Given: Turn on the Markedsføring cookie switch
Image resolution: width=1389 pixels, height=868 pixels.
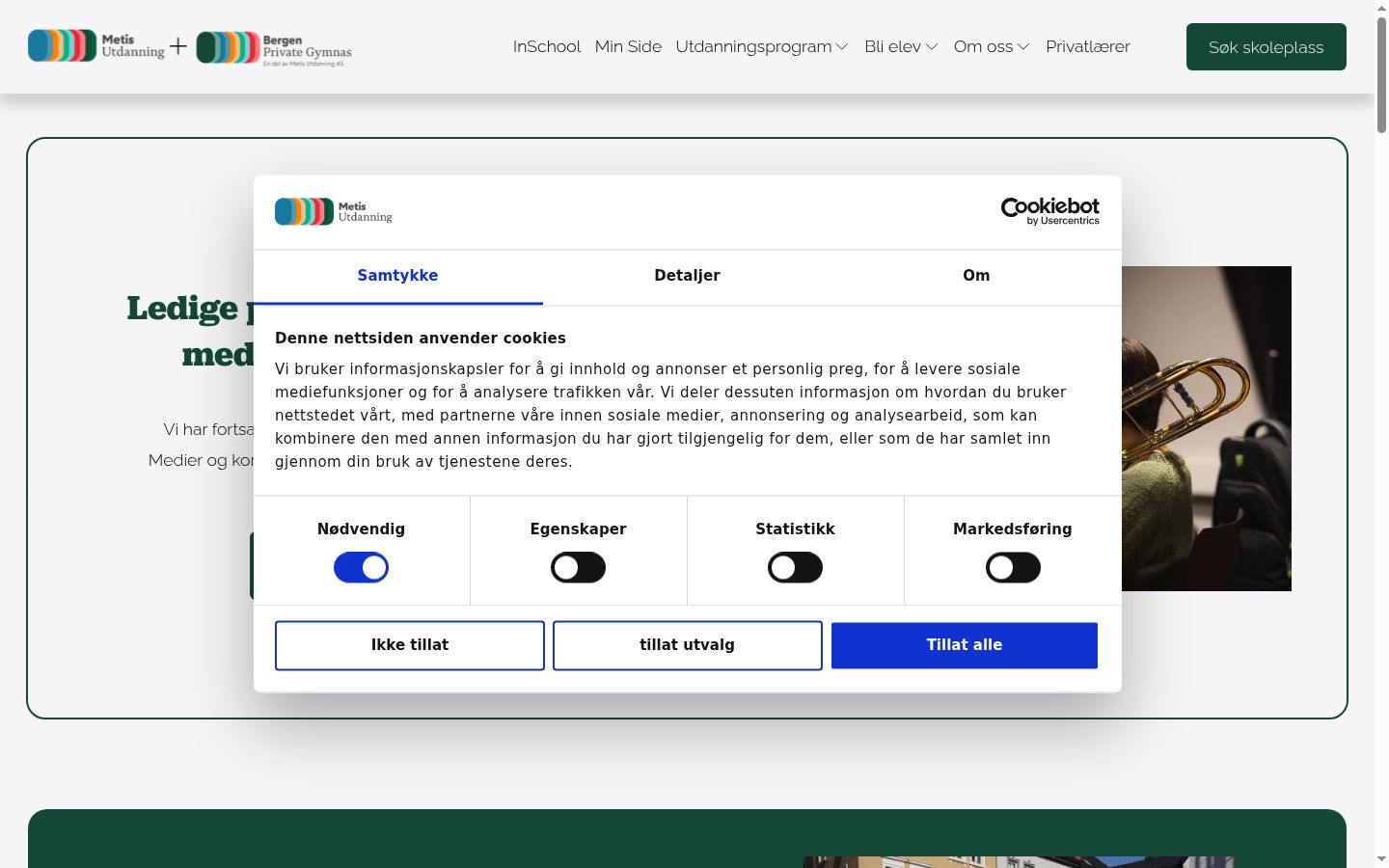Looking at the screenshot, I should (x=1013, y=568).
